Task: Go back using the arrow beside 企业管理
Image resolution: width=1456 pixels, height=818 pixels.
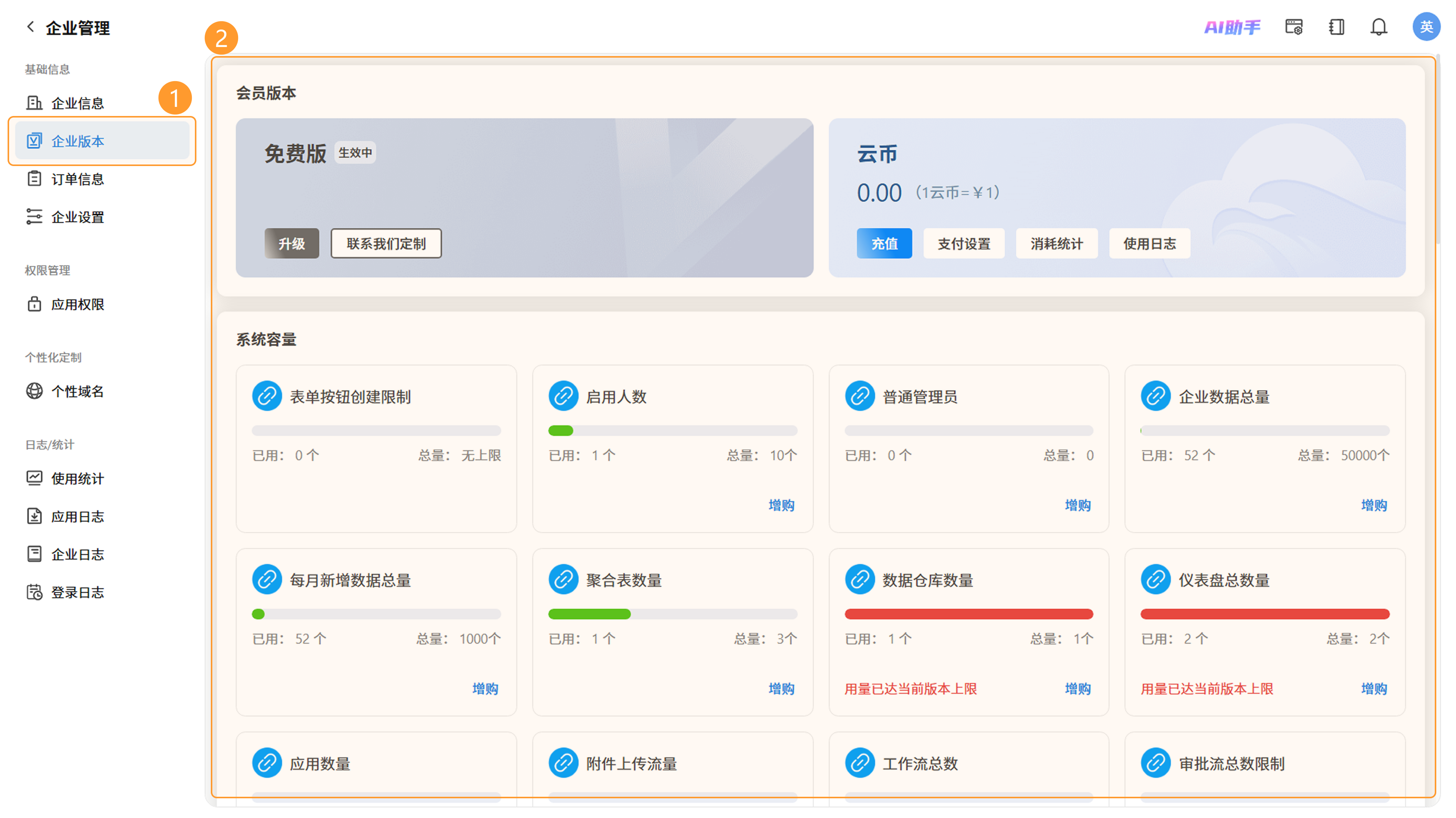Action: pos(30,27)
